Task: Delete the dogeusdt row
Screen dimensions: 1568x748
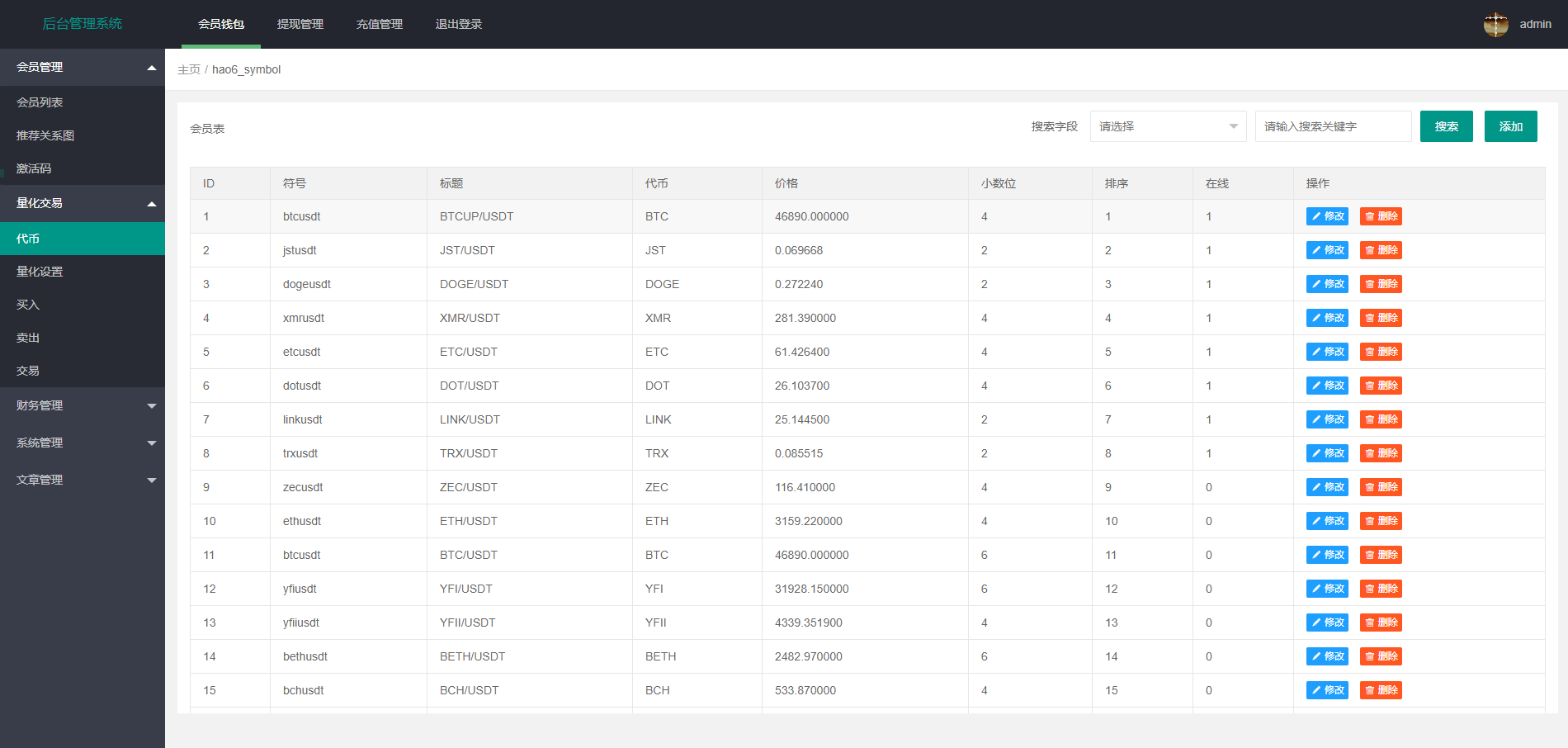Action: tap(1381, 284)
